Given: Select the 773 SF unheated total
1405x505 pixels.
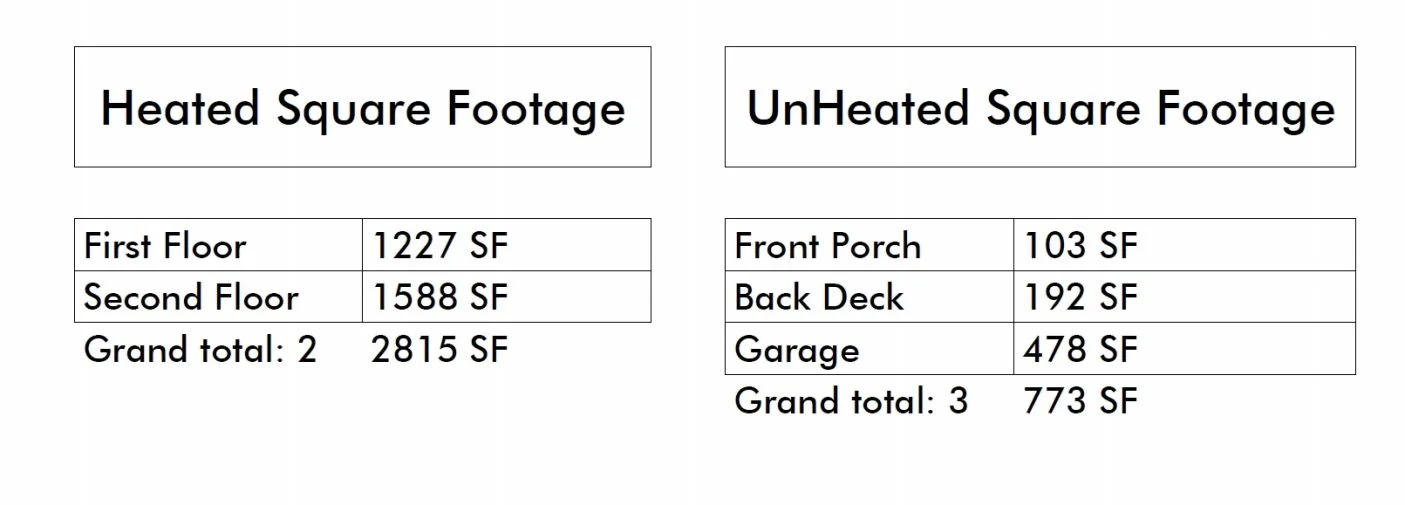Looking at the screenshot, I should click(1080, 401).
